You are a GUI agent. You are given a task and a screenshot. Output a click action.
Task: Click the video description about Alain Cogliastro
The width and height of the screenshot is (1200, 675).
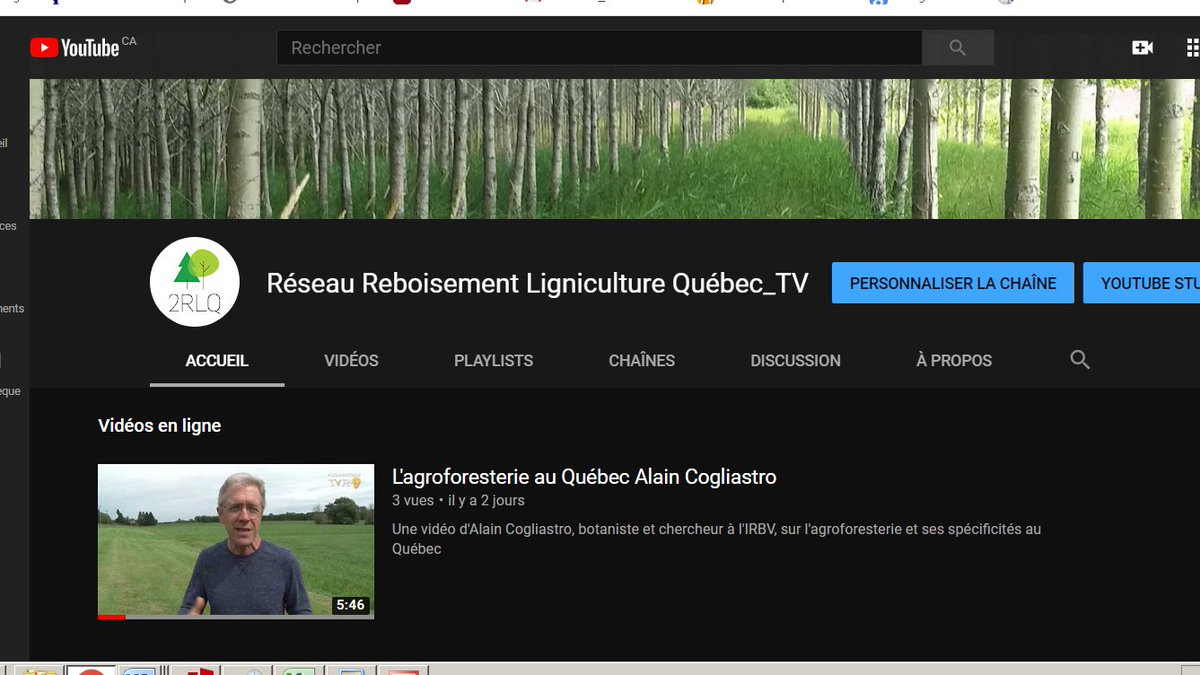pyautogui.click(x=716, y=539)
